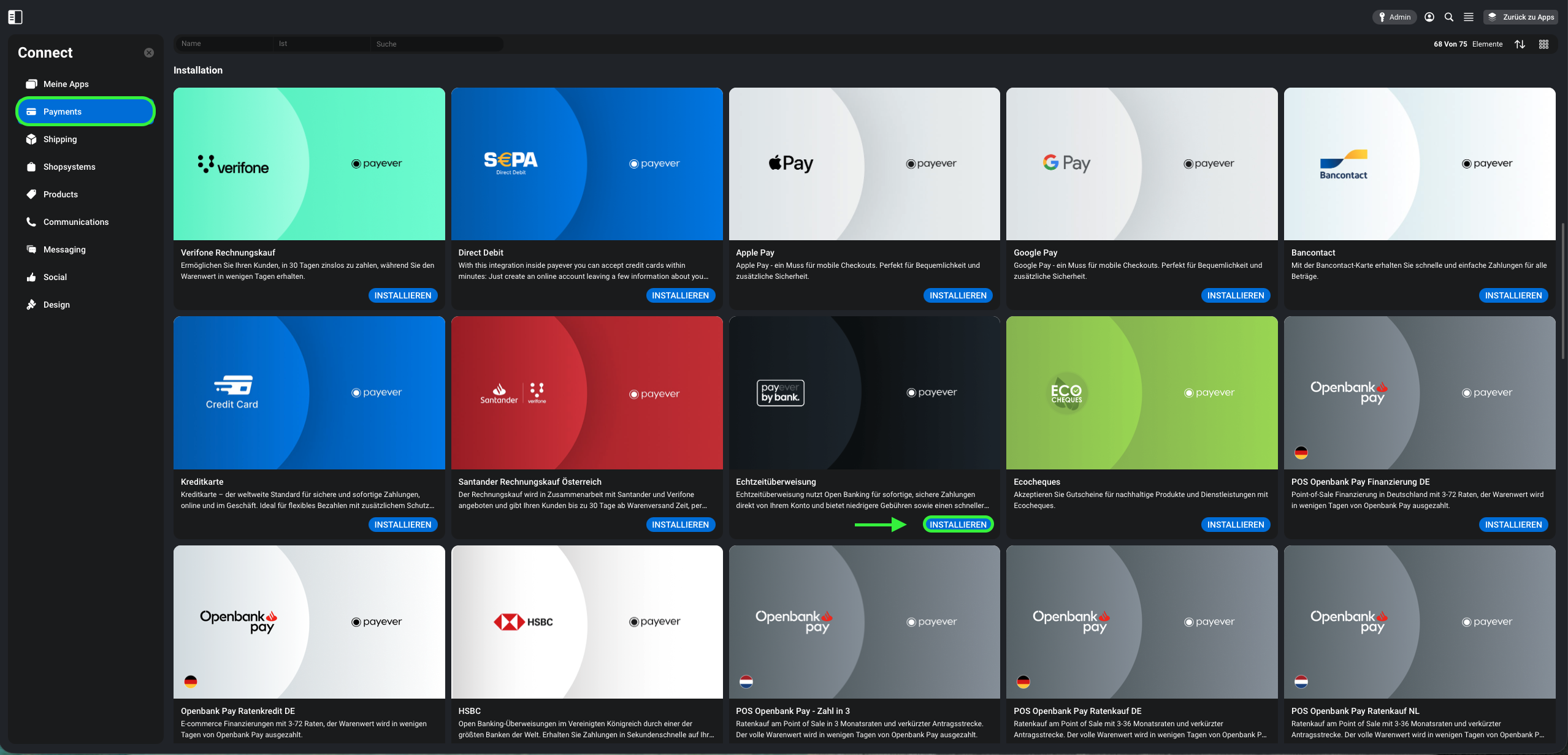Install the Apple Pay integration
This screenshot has width=1568, height=755.
958,295
